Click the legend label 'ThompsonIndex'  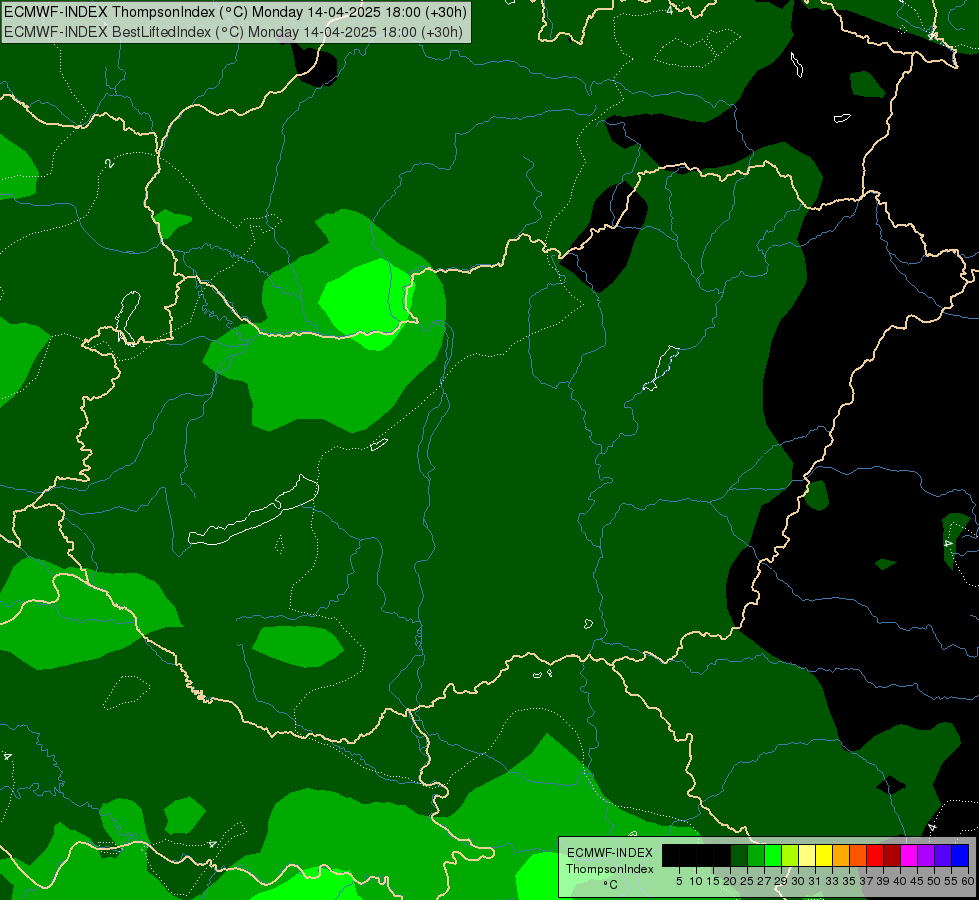pyautogui.click(x=609, y=869)
